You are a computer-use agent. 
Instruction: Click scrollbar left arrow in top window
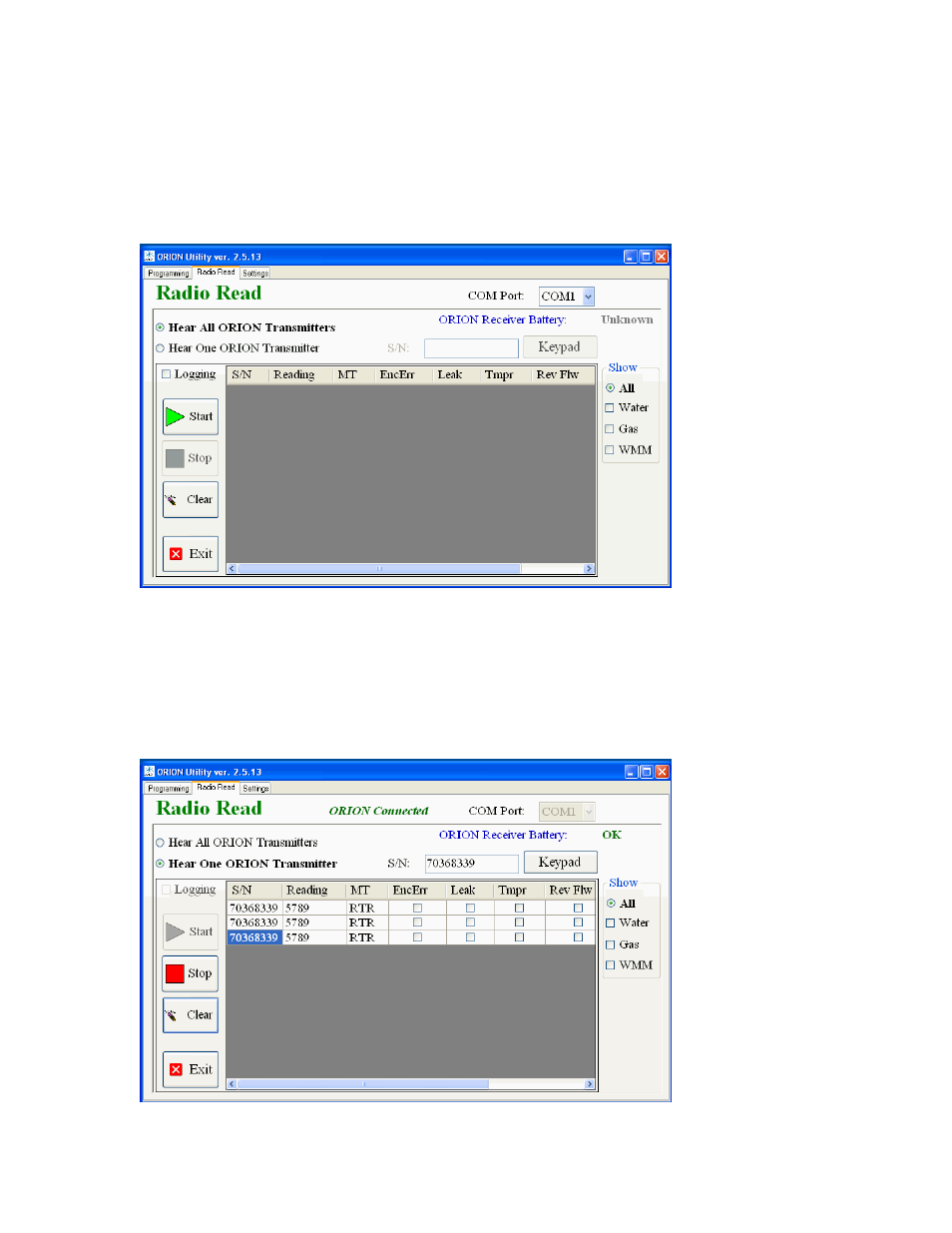(x=233, y=569)
